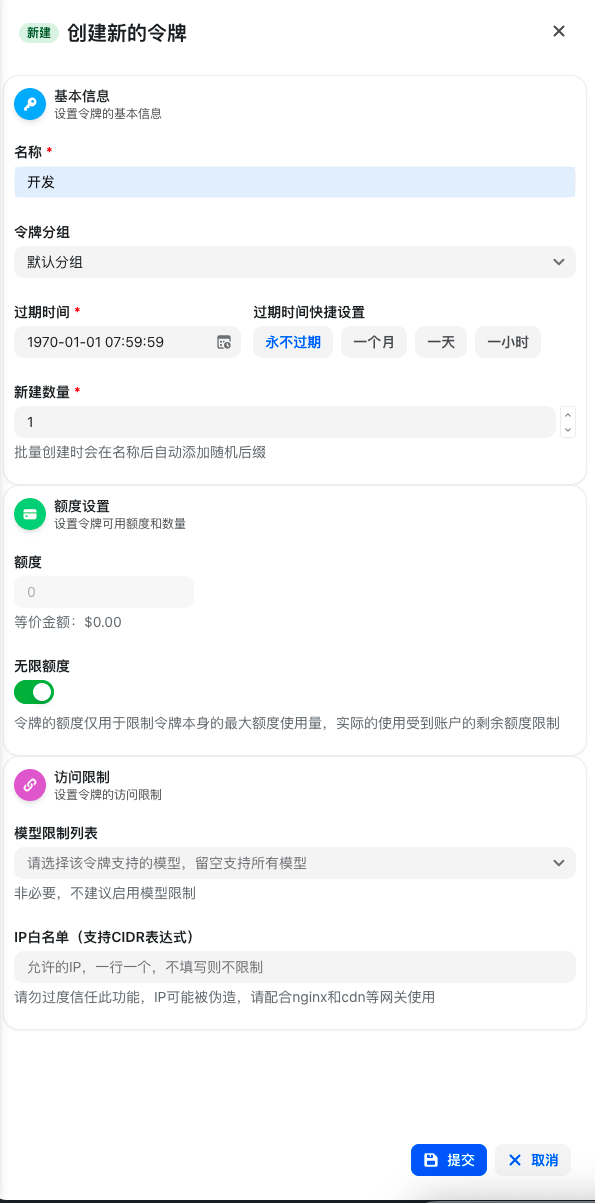The height and width of the screenshot is (1203, 595).
Task: Open the 模型限制列表 dropdown
Action: [294, 863]
